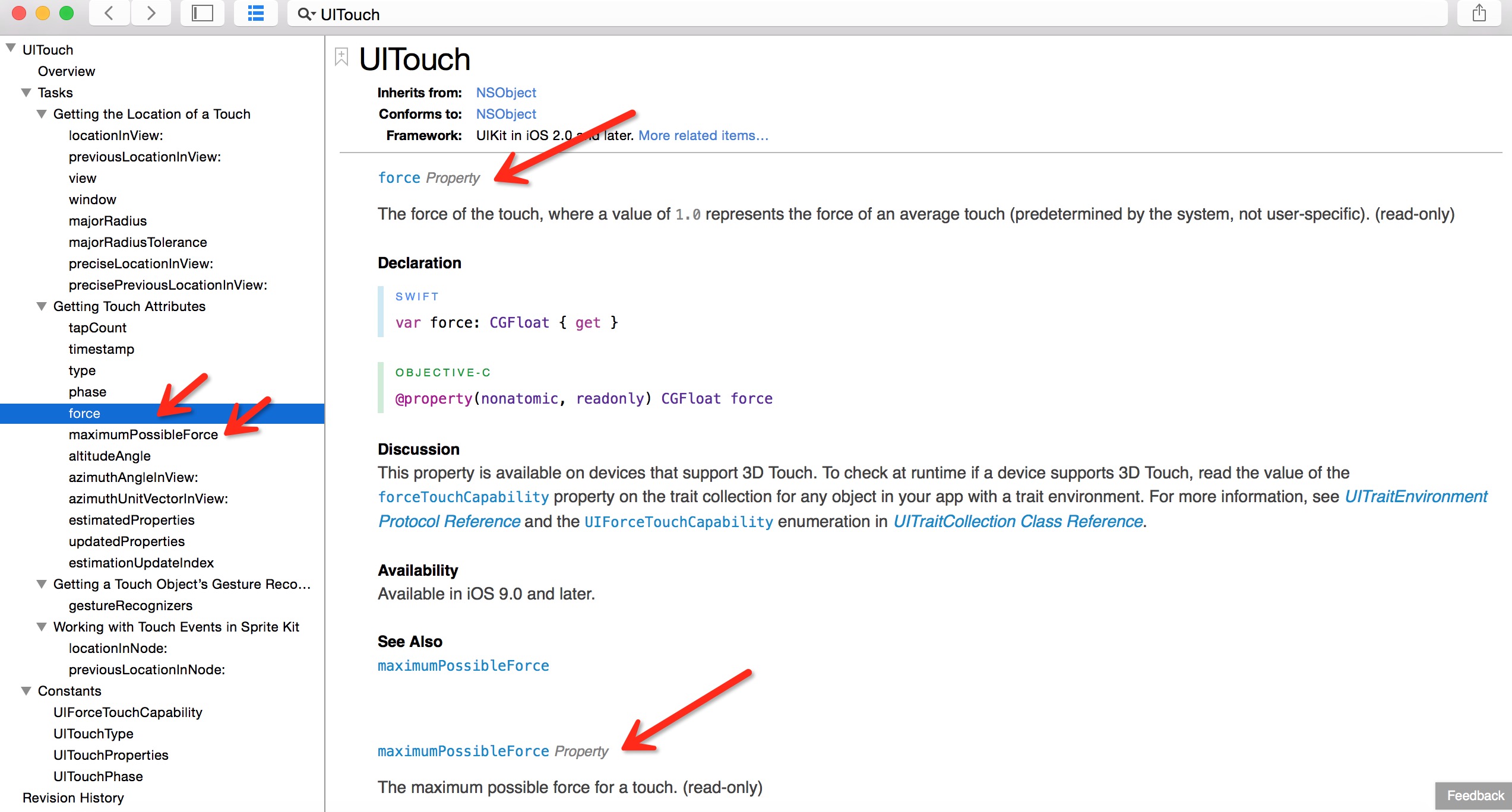The height and width of the screenshot is (812, 1512).
Task: Select previousLocationInNode: in sidebar
Action: pyautogui.click(x=147, y=670)
